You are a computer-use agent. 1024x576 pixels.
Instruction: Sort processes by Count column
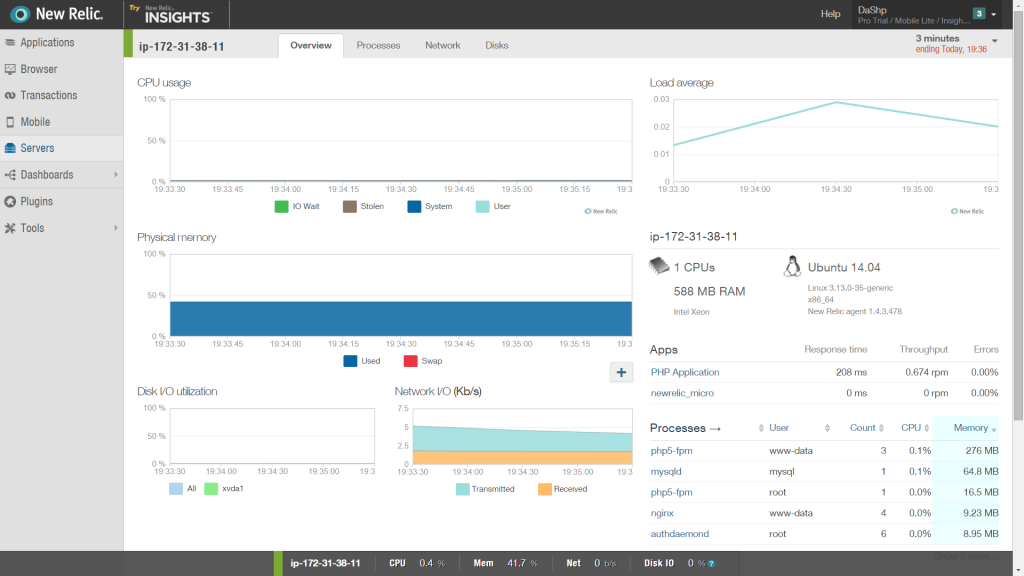(867, 428)
